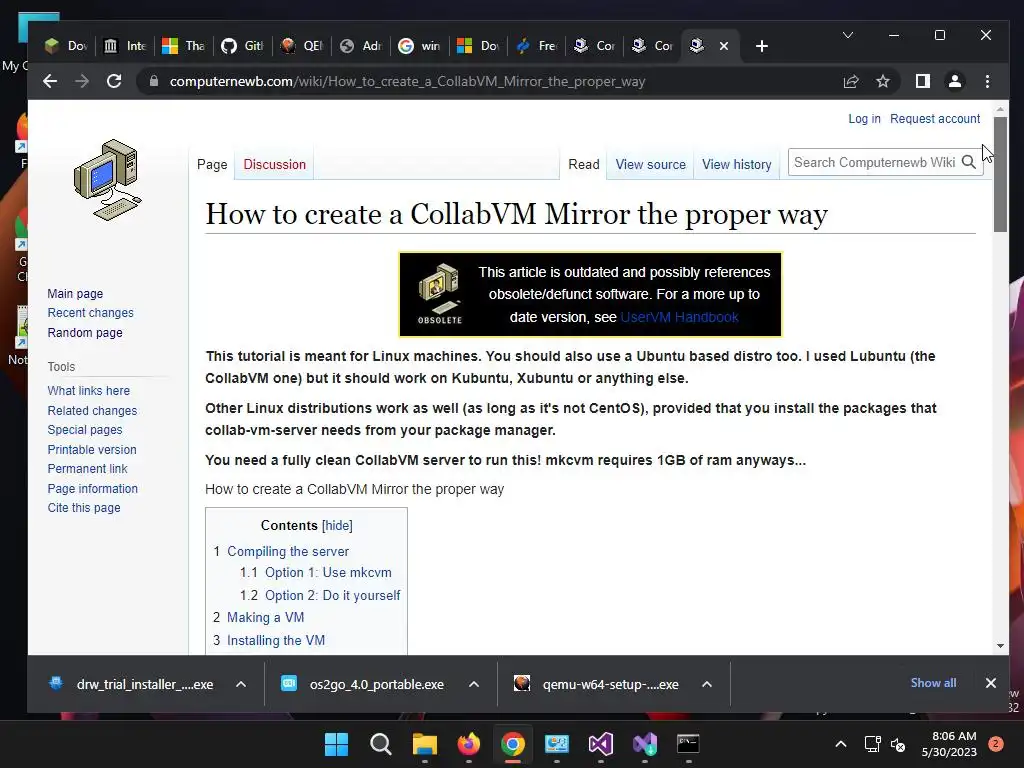Image resolution: width=1024 pixels, height=768 pixels.
Task: Open the Chrome profile avatar icon
Action: coord(954,81)
